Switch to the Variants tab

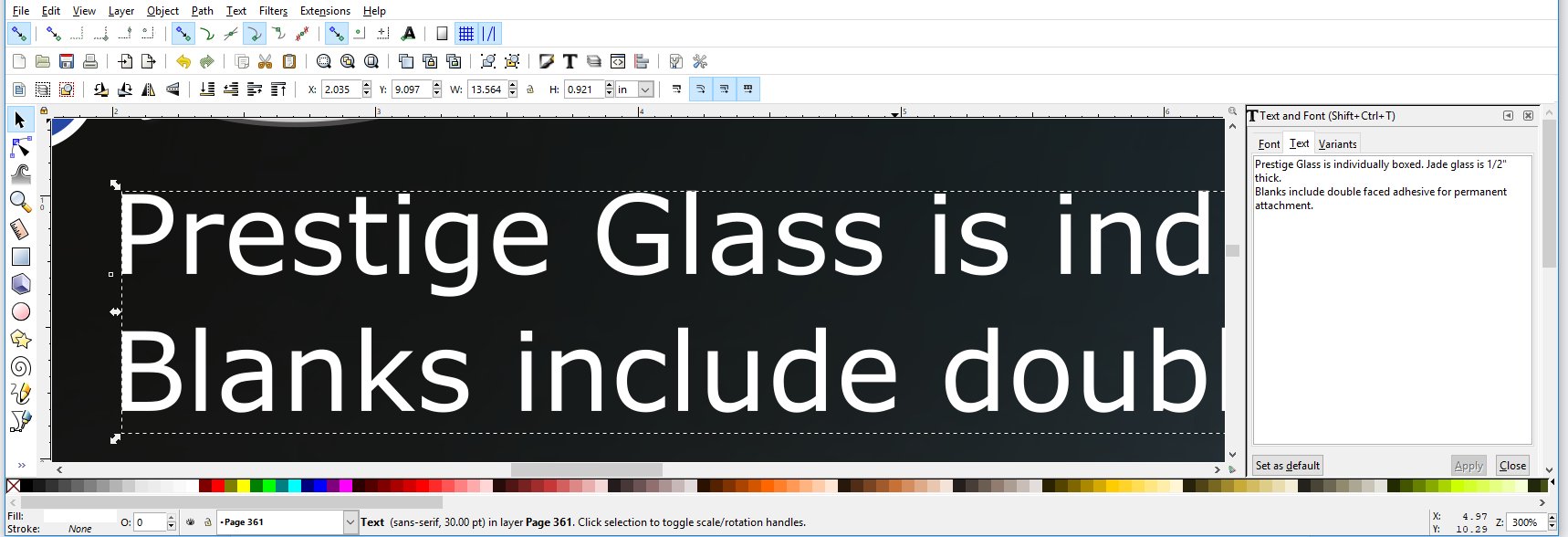pyautogui.click(x=1337, y=144)
